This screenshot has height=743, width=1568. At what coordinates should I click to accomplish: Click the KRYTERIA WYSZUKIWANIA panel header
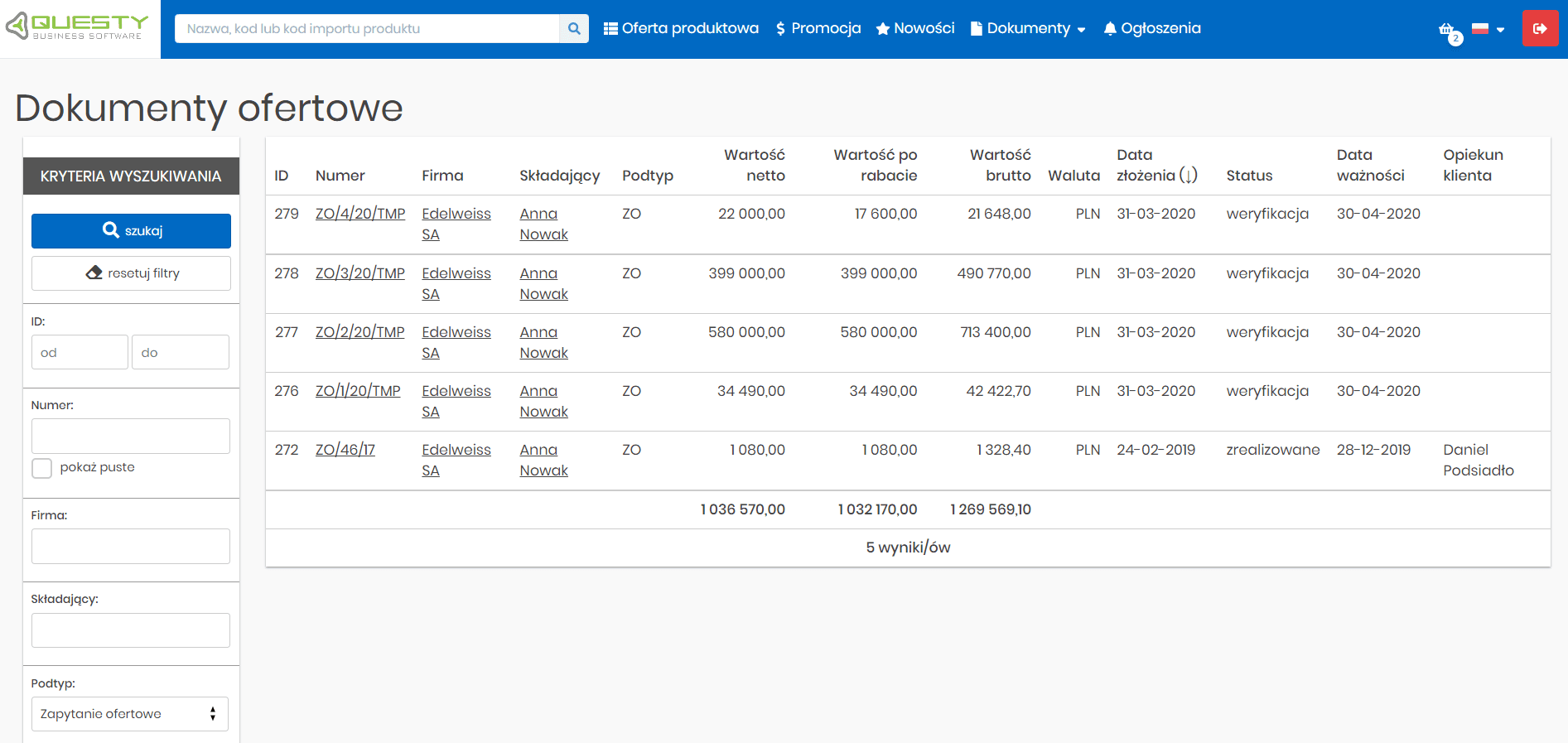pos(131,176)
